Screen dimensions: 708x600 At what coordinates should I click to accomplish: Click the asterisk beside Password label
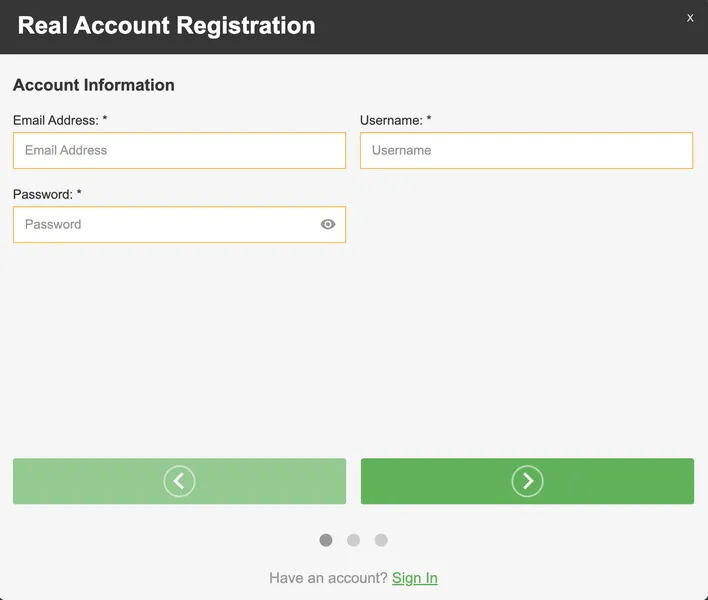click(79, 194)
